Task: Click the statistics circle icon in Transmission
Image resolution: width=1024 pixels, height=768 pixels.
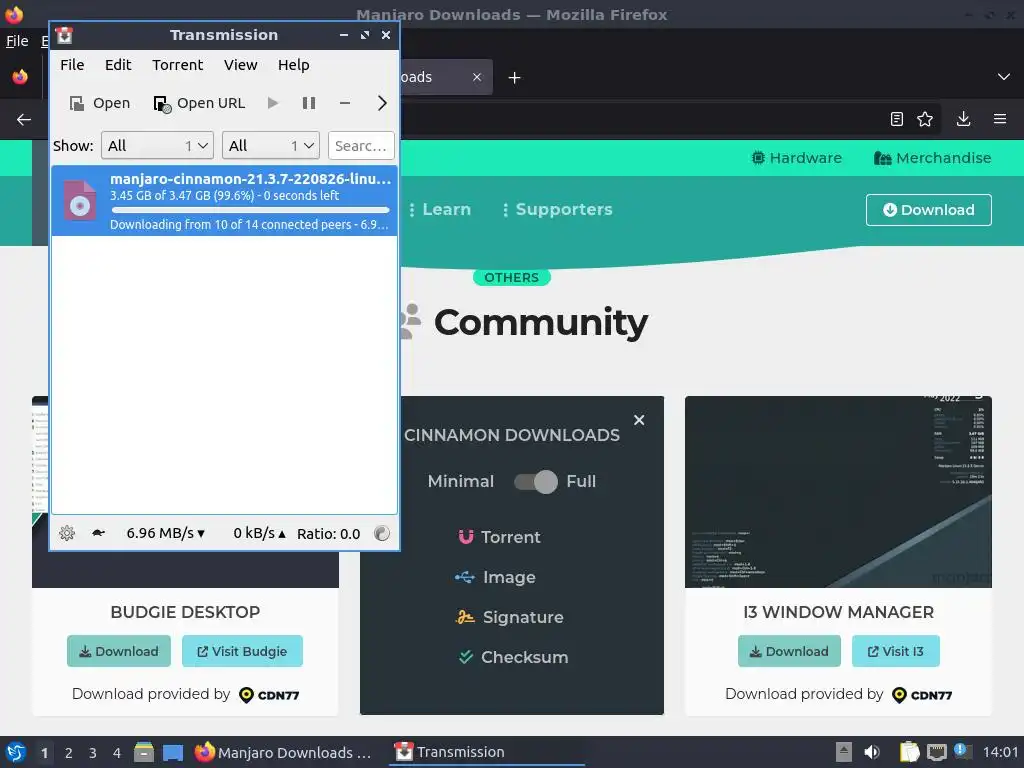Action: 382,534
